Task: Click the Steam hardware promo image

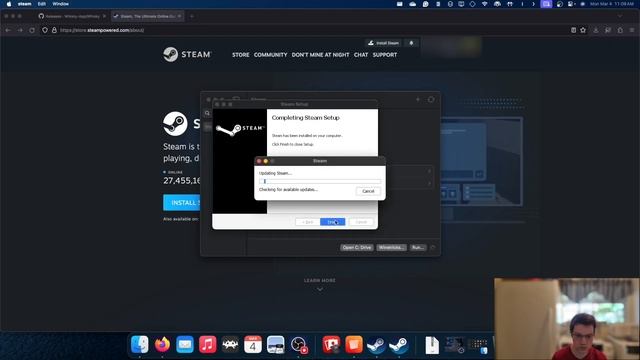Action: [x=482, y=162]
